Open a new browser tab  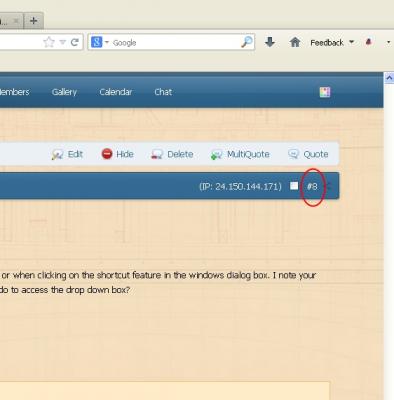33,21
